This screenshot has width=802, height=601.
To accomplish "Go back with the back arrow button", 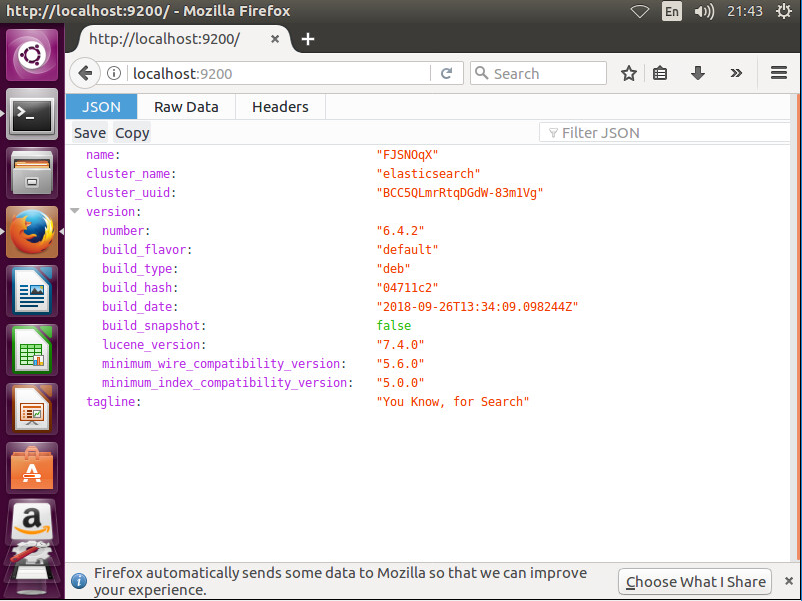I will (x=85, y=73).
